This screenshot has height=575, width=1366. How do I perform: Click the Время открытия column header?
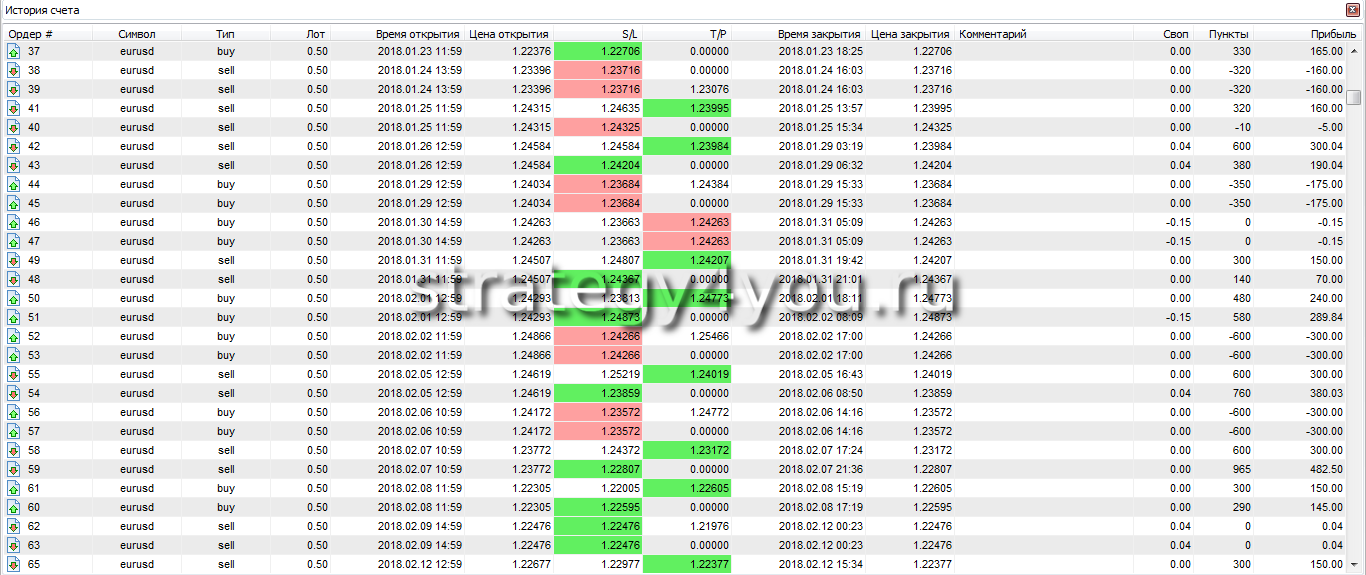[417, 34]
